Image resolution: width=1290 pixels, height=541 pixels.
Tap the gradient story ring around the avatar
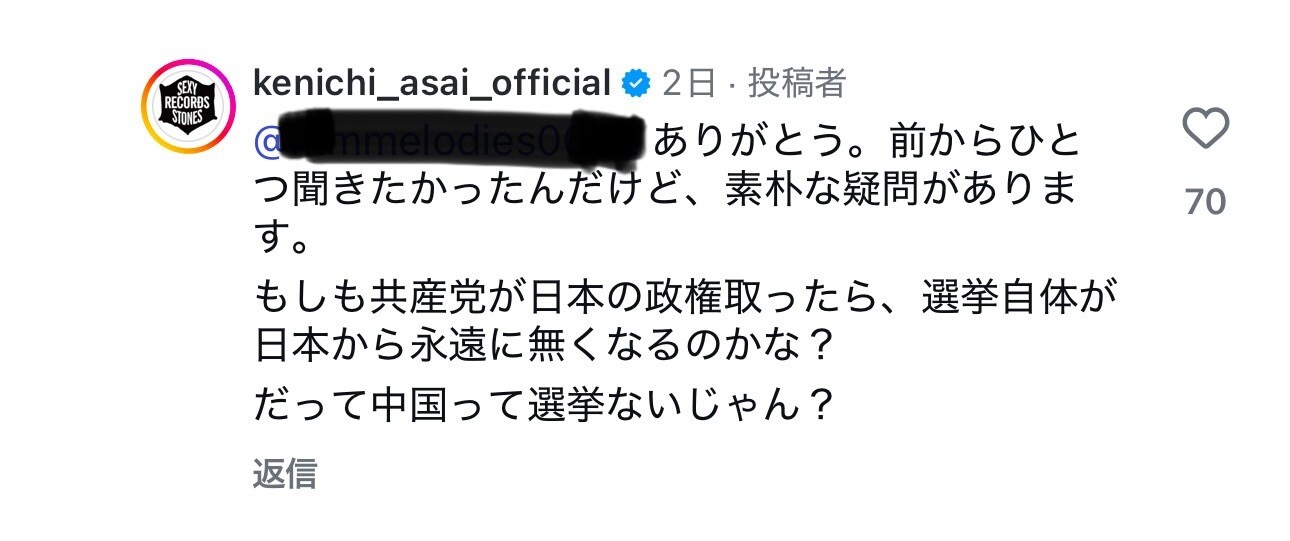coord(188,105)
